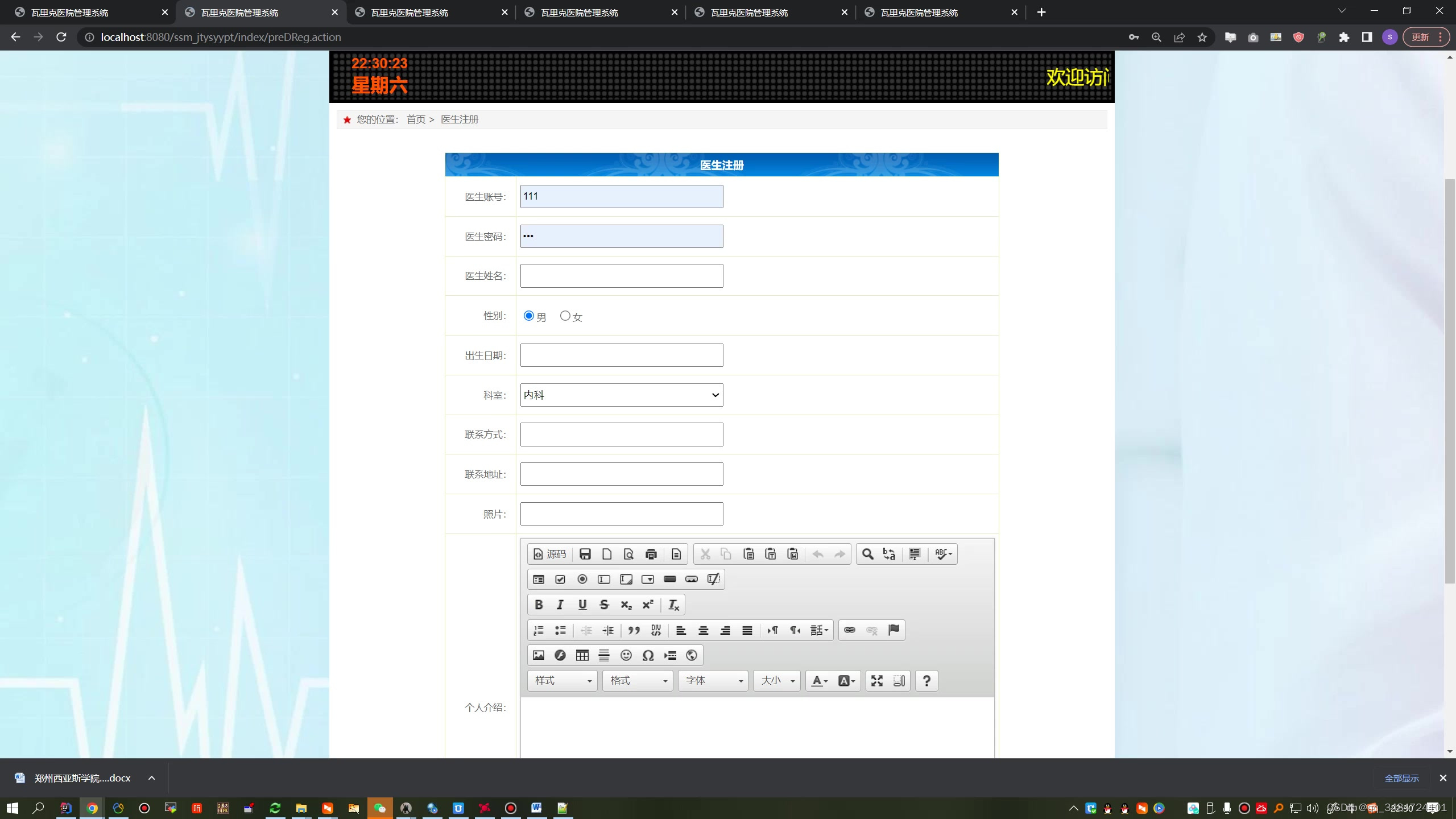Image resolution: width=1456 pixels, height=819 pixels.
Task: Click the Maximize editor icon
Action: click(876, 681)
